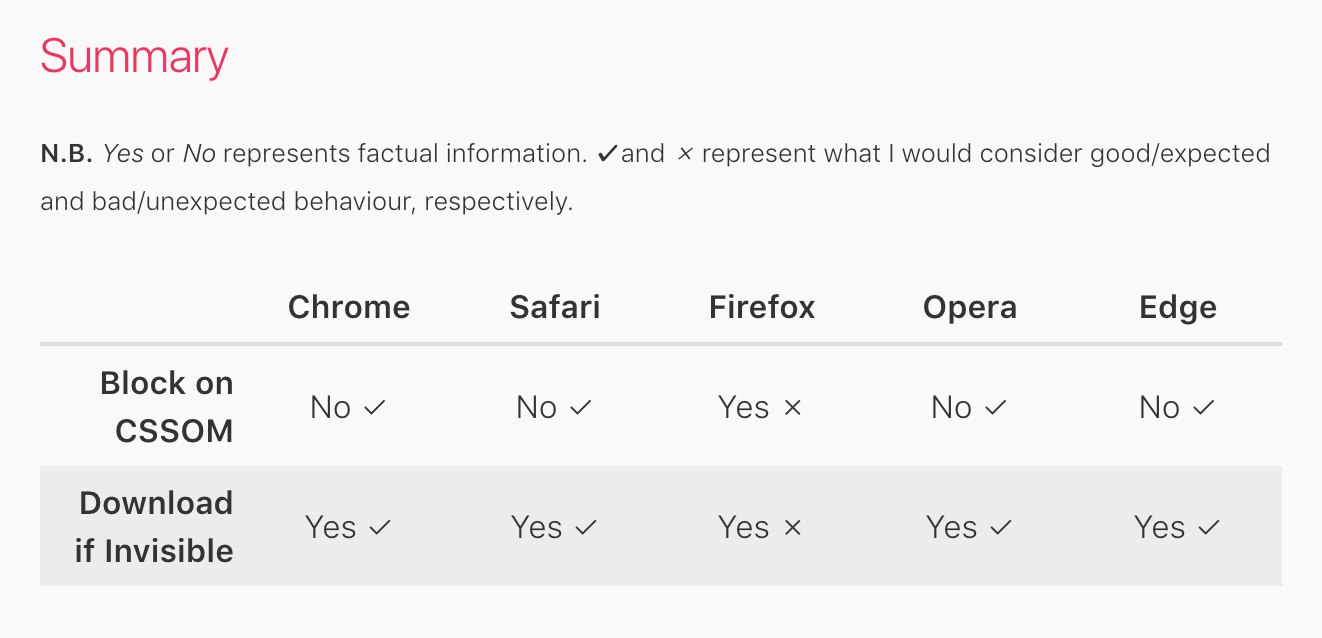Select the Safari column header
This screenshot has width=1322, height=638.
pyautogui.click(x=555, y=306)
